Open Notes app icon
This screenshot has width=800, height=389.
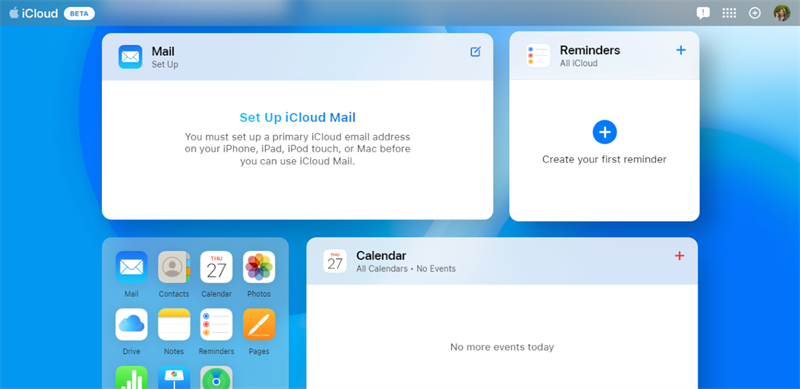tap(174, 324)
